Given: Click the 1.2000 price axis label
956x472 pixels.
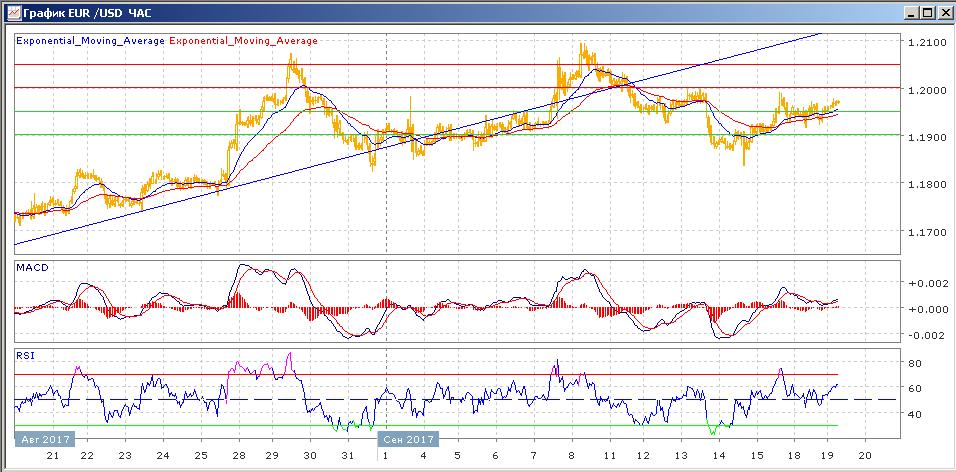Looking at the screenshot, I should 924,90.
